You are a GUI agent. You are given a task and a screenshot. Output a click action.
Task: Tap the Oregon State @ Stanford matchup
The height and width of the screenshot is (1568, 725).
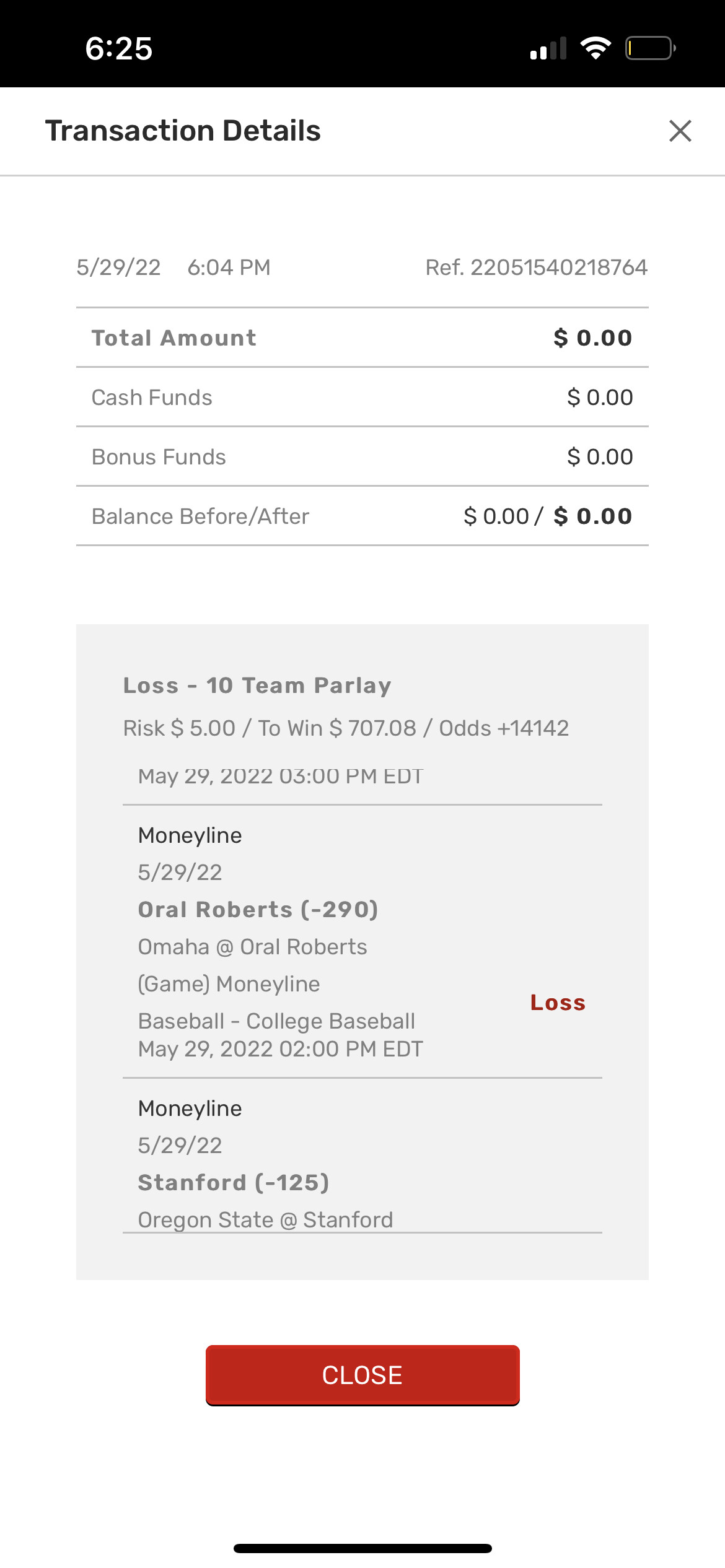(265, 1219)
